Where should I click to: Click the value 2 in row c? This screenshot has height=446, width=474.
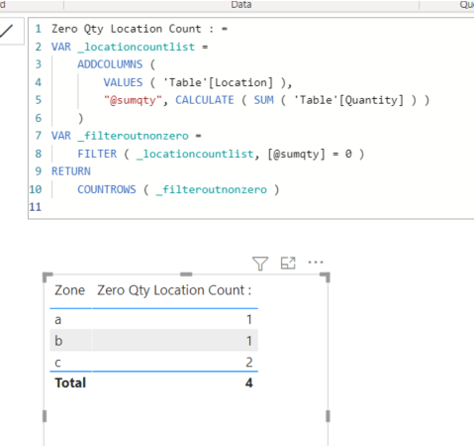[x=249, y=362]
